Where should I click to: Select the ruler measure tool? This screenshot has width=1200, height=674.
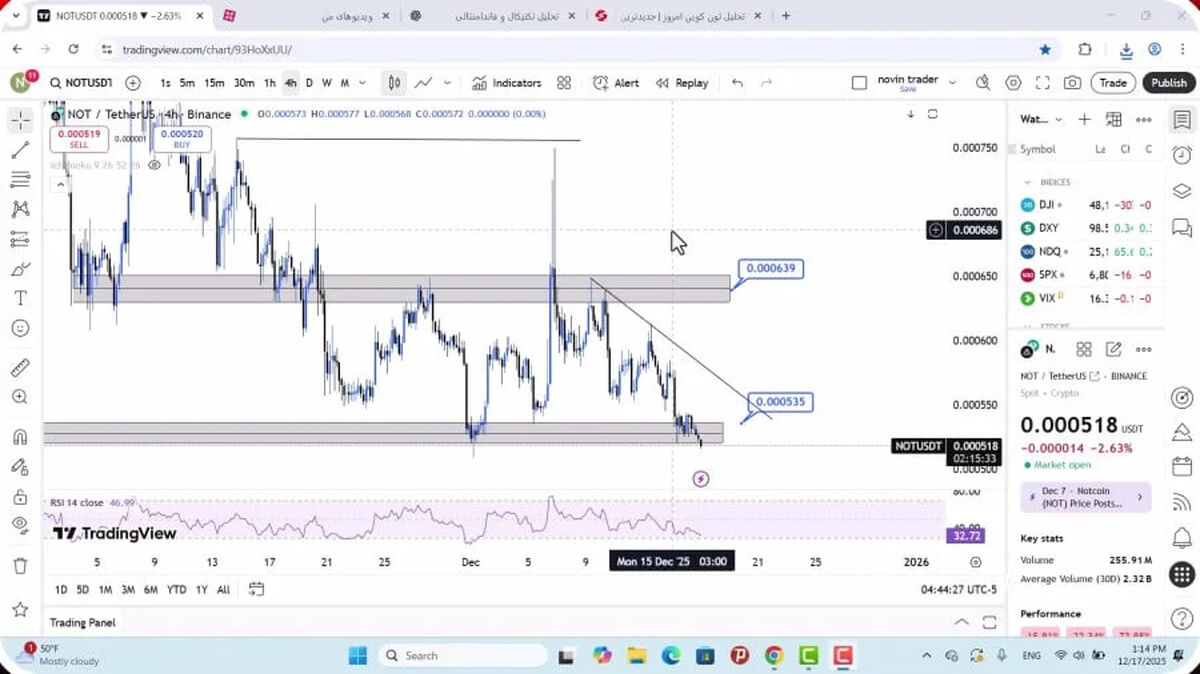point(20,368)
